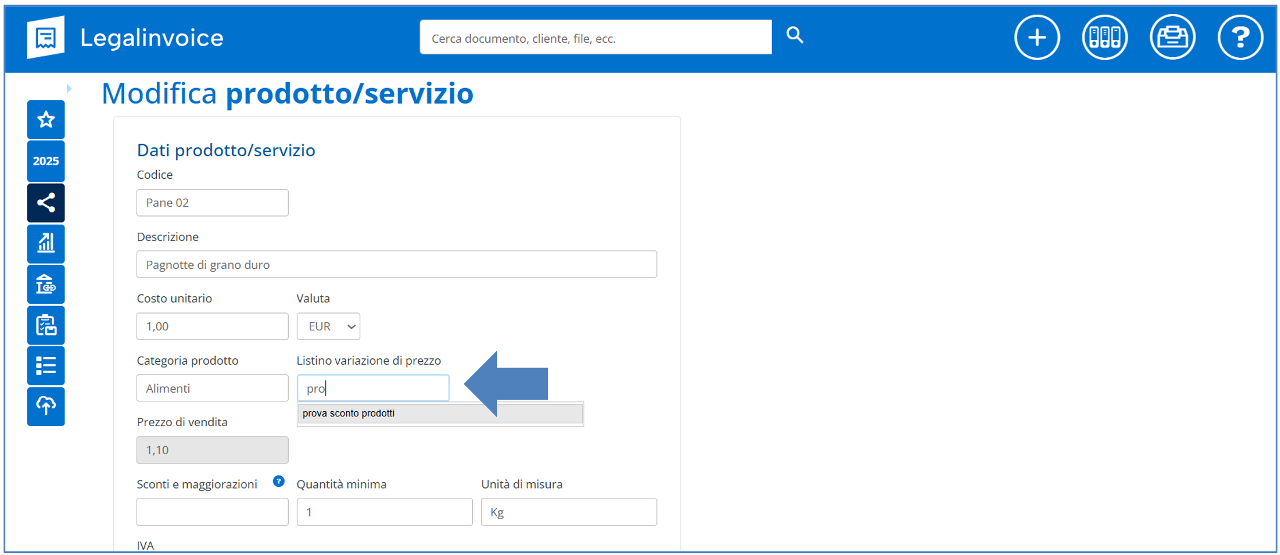Click the Descrizione input field
The image size is (1280, 555).
tap(396, 264)
